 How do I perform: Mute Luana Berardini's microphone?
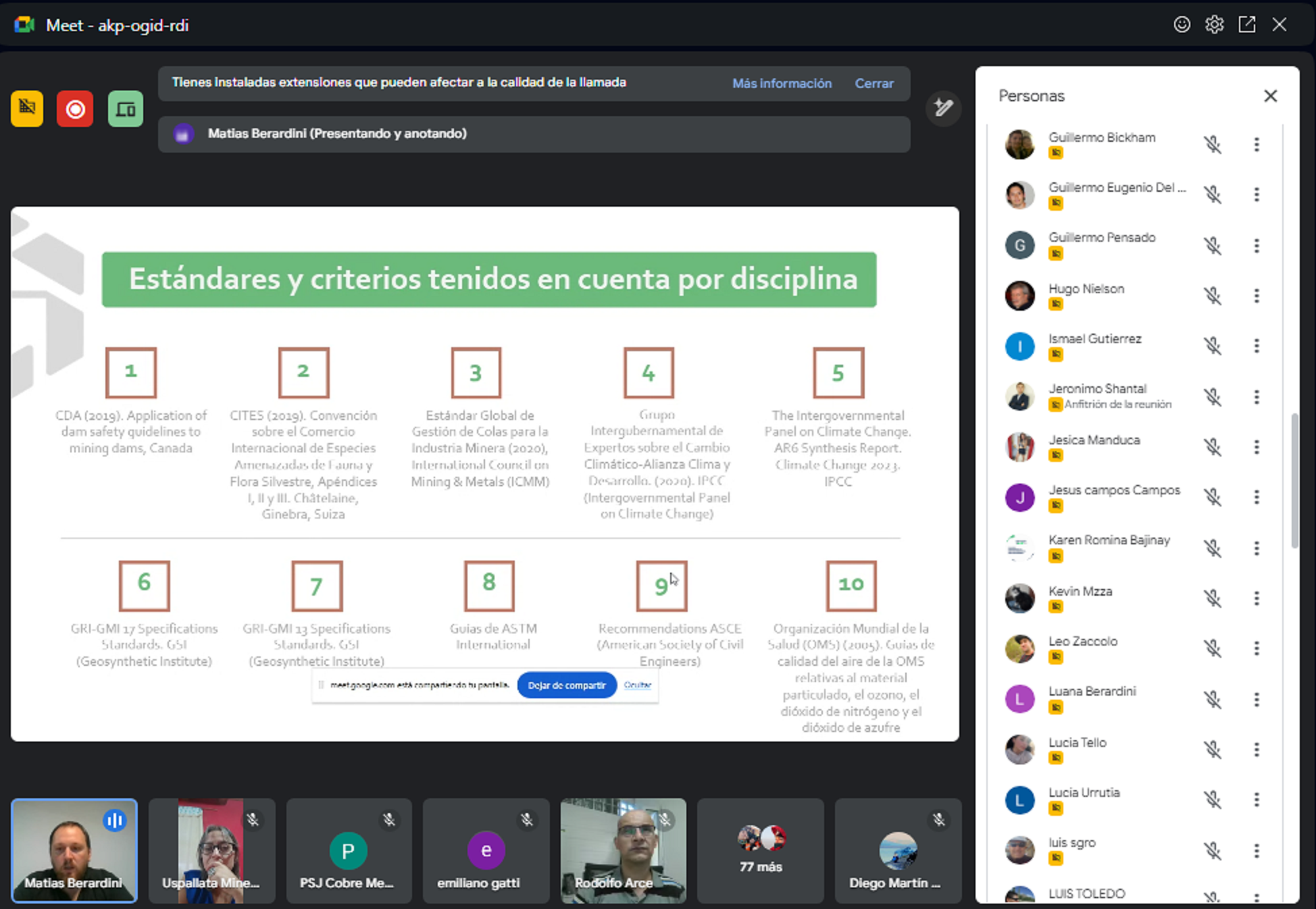click(x=1213, y=699)
